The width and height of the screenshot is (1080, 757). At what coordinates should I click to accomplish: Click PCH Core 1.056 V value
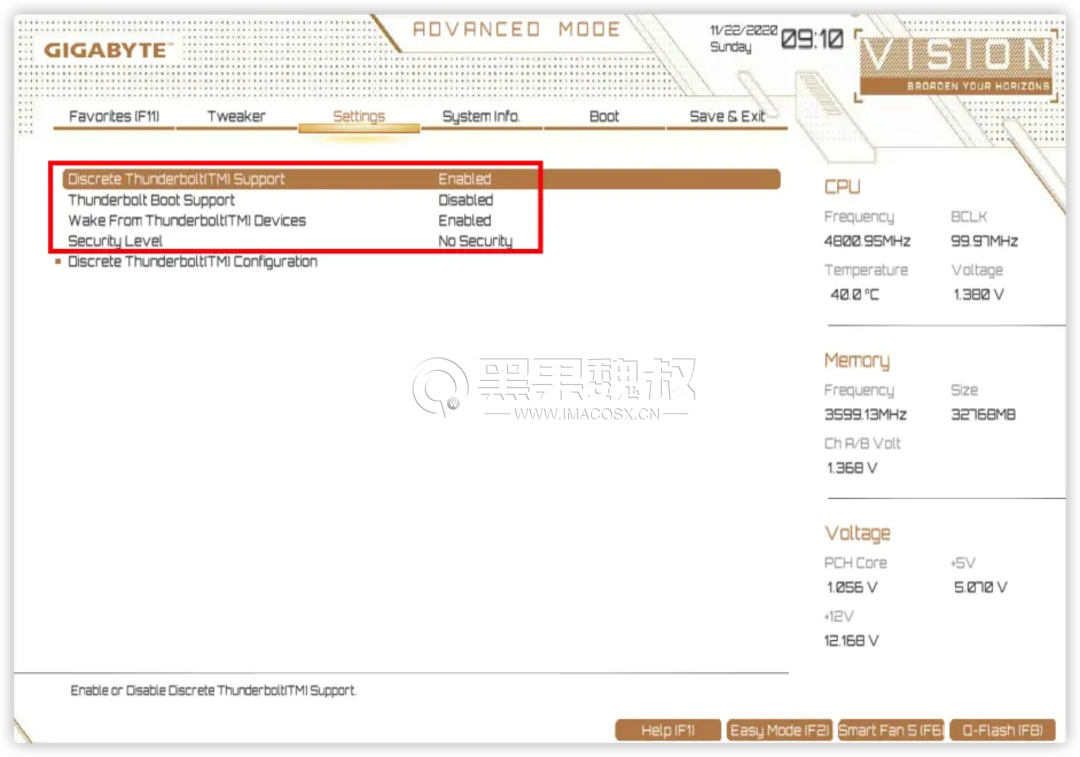(x=852, y=588)
